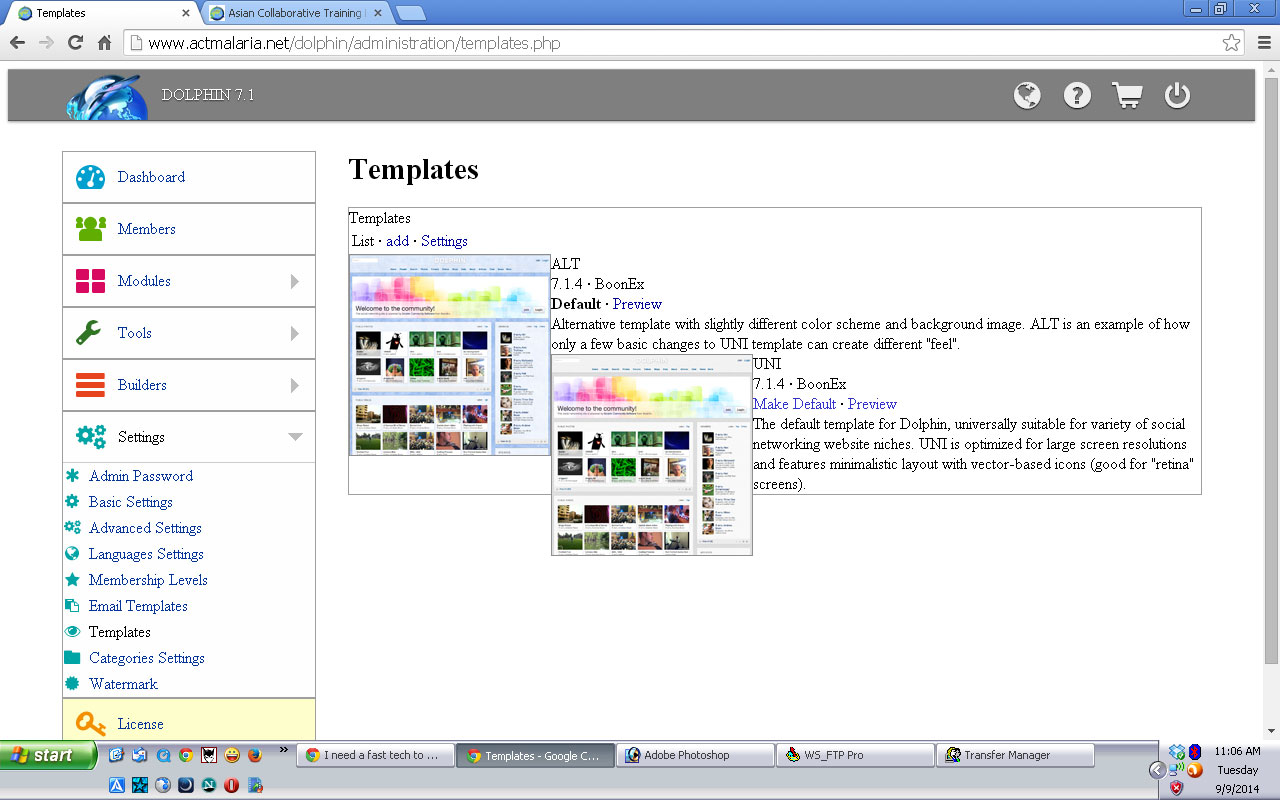
Task: Preview the UNI template
Action: 872,404
